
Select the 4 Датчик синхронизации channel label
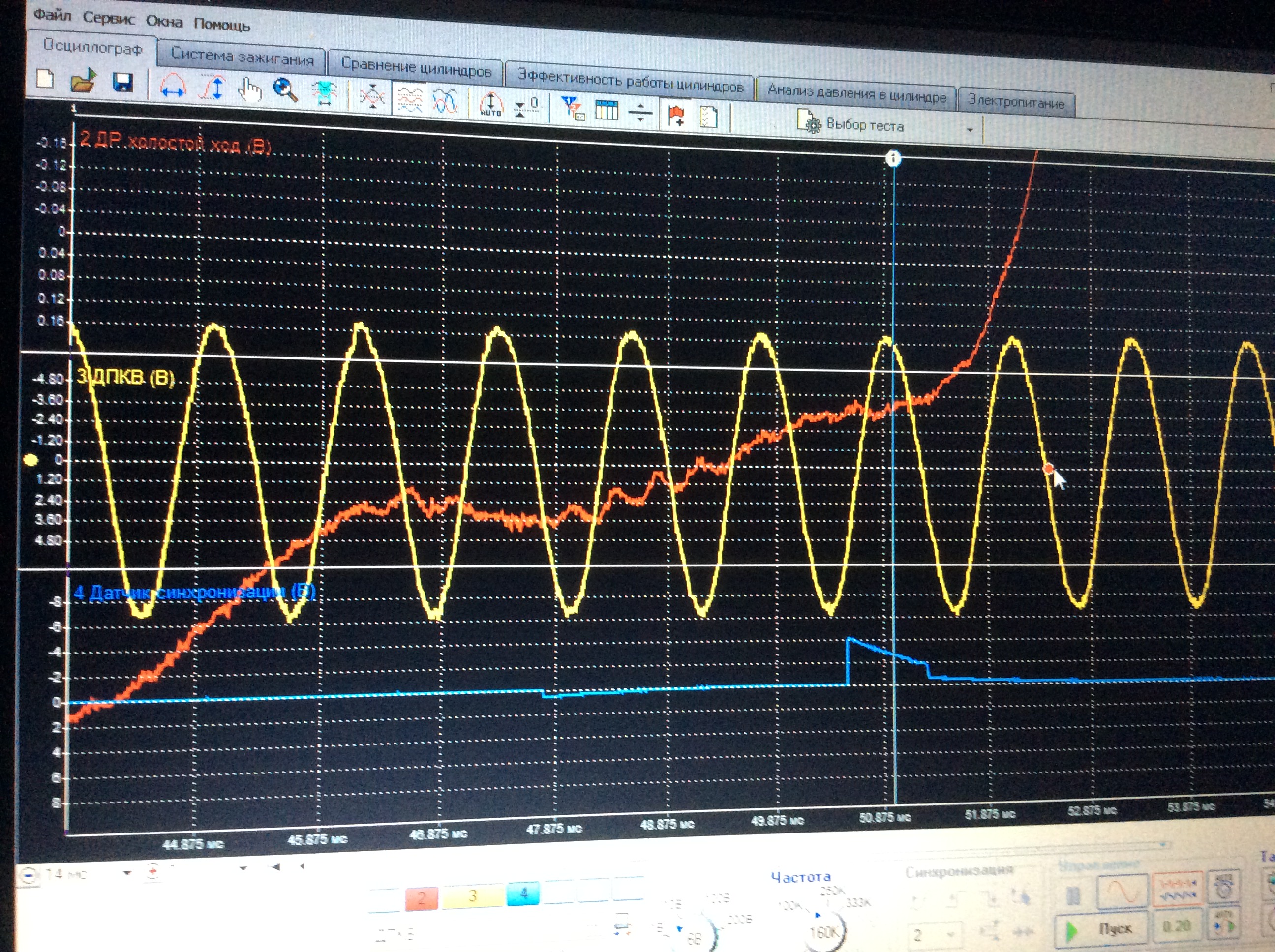[195, 593]
